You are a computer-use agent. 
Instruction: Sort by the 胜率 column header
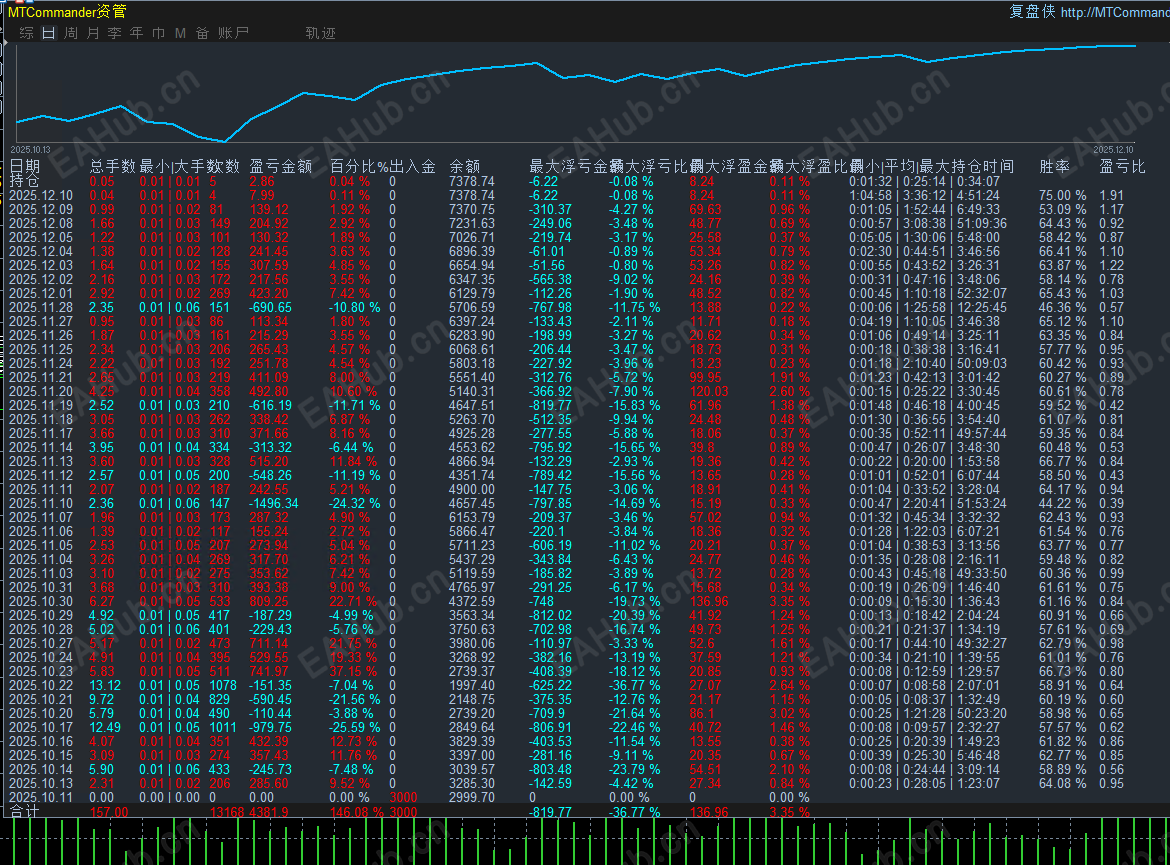(1054, 166)
